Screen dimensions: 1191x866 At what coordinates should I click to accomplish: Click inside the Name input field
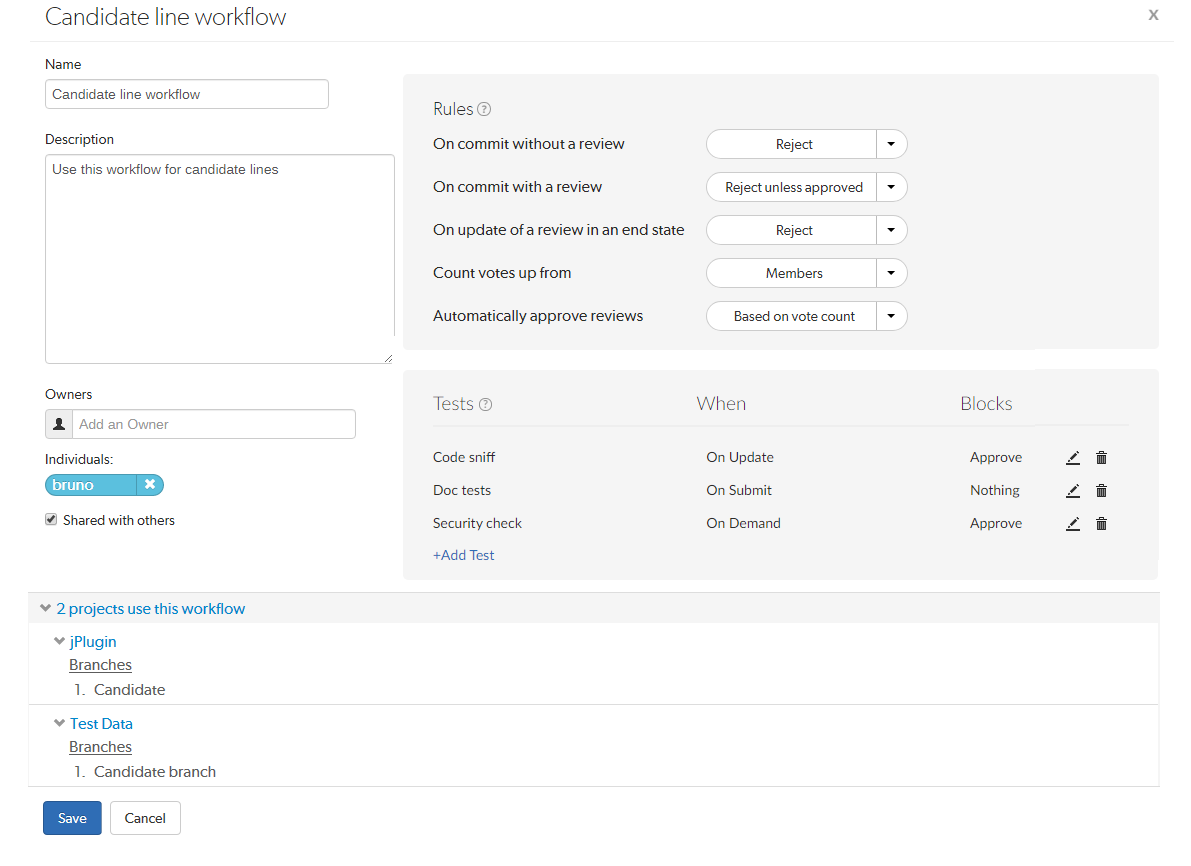click(186, 94)
